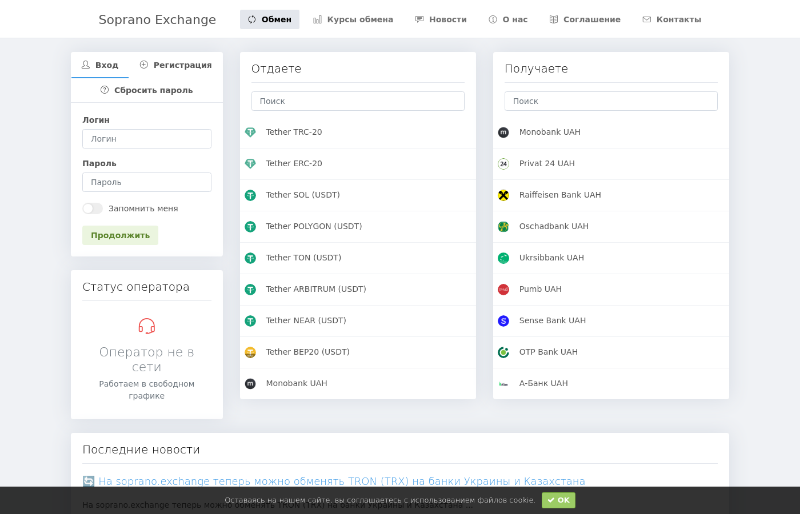Click the Поиск field under Получаете
The height and width of the screenshot is (514, 800).
click(x=611, y=101)
